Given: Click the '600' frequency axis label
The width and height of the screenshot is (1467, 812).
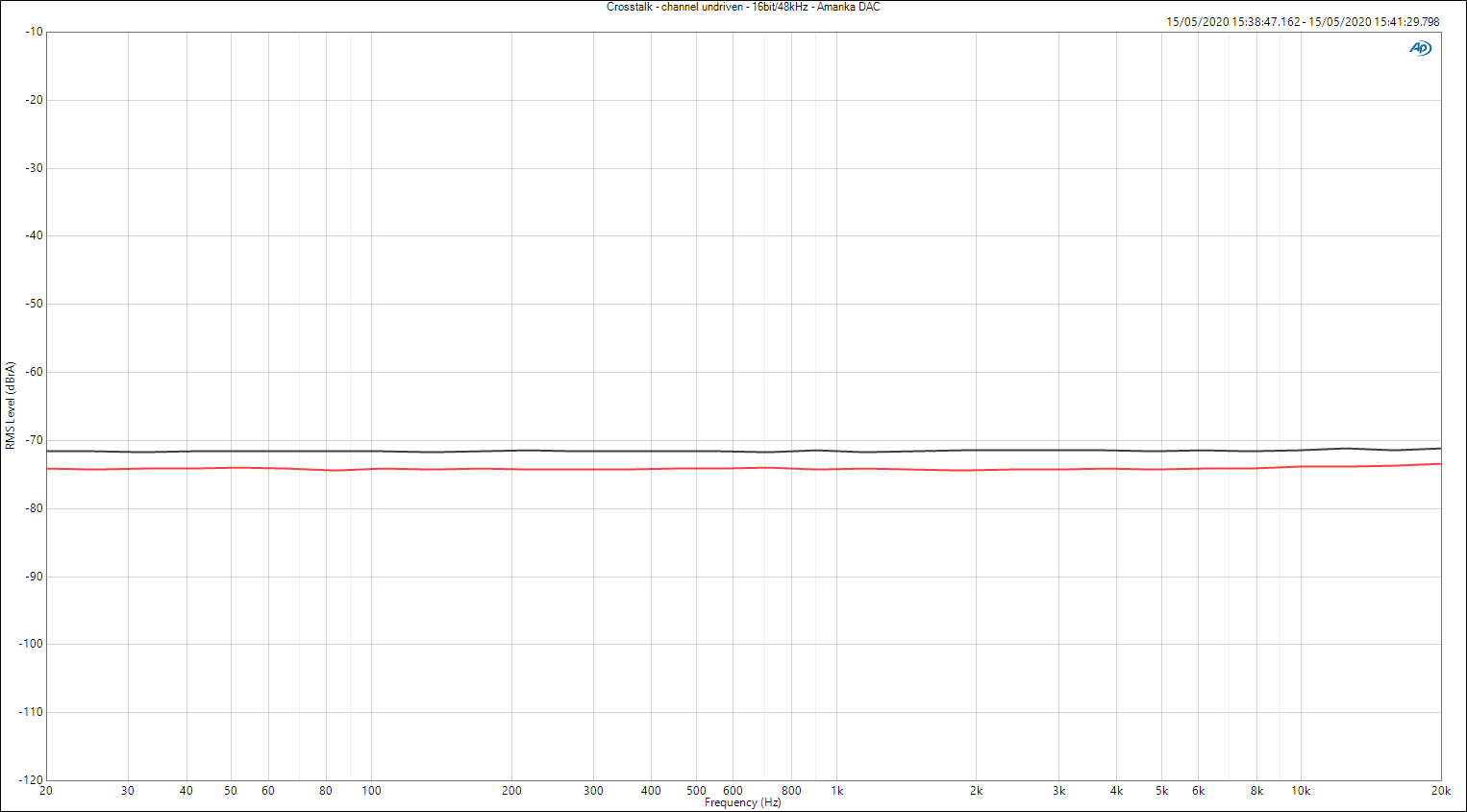Looking at the screenshot, I should point(733,791).
